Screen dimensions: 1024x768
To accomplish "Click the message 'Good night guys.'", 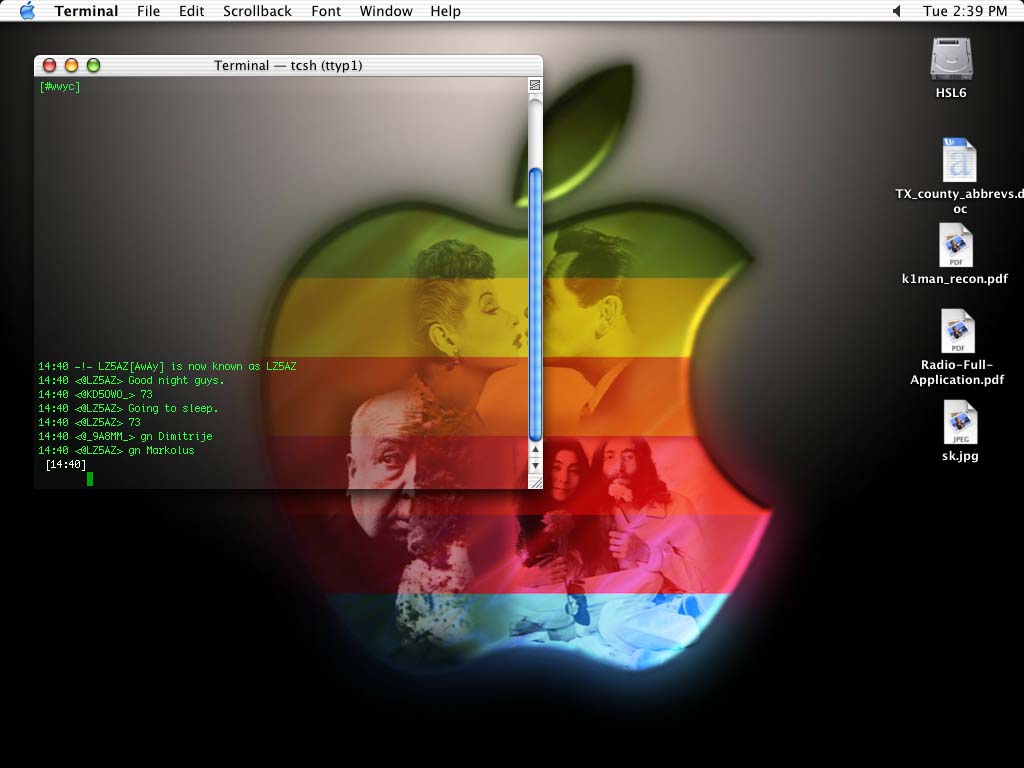I will pos(176,380).
